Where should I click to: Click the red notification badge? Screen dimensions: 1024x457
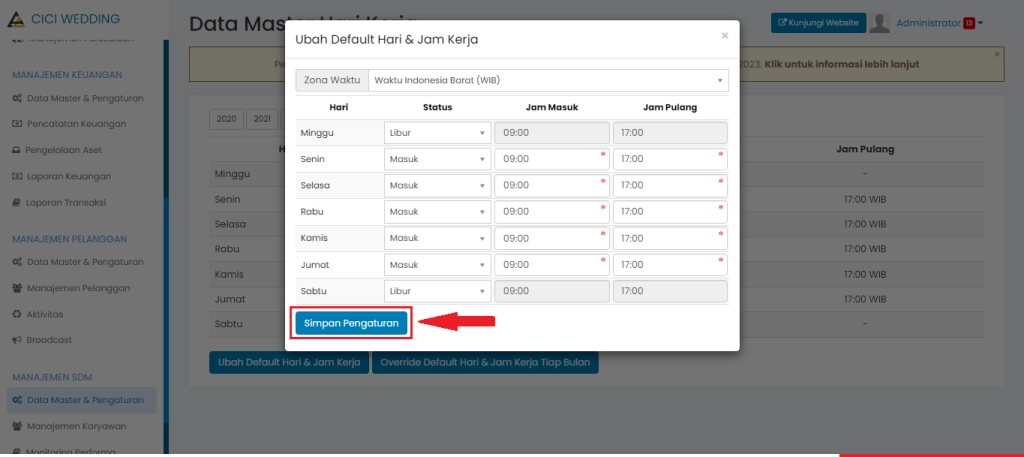click(x=969, y=23)
